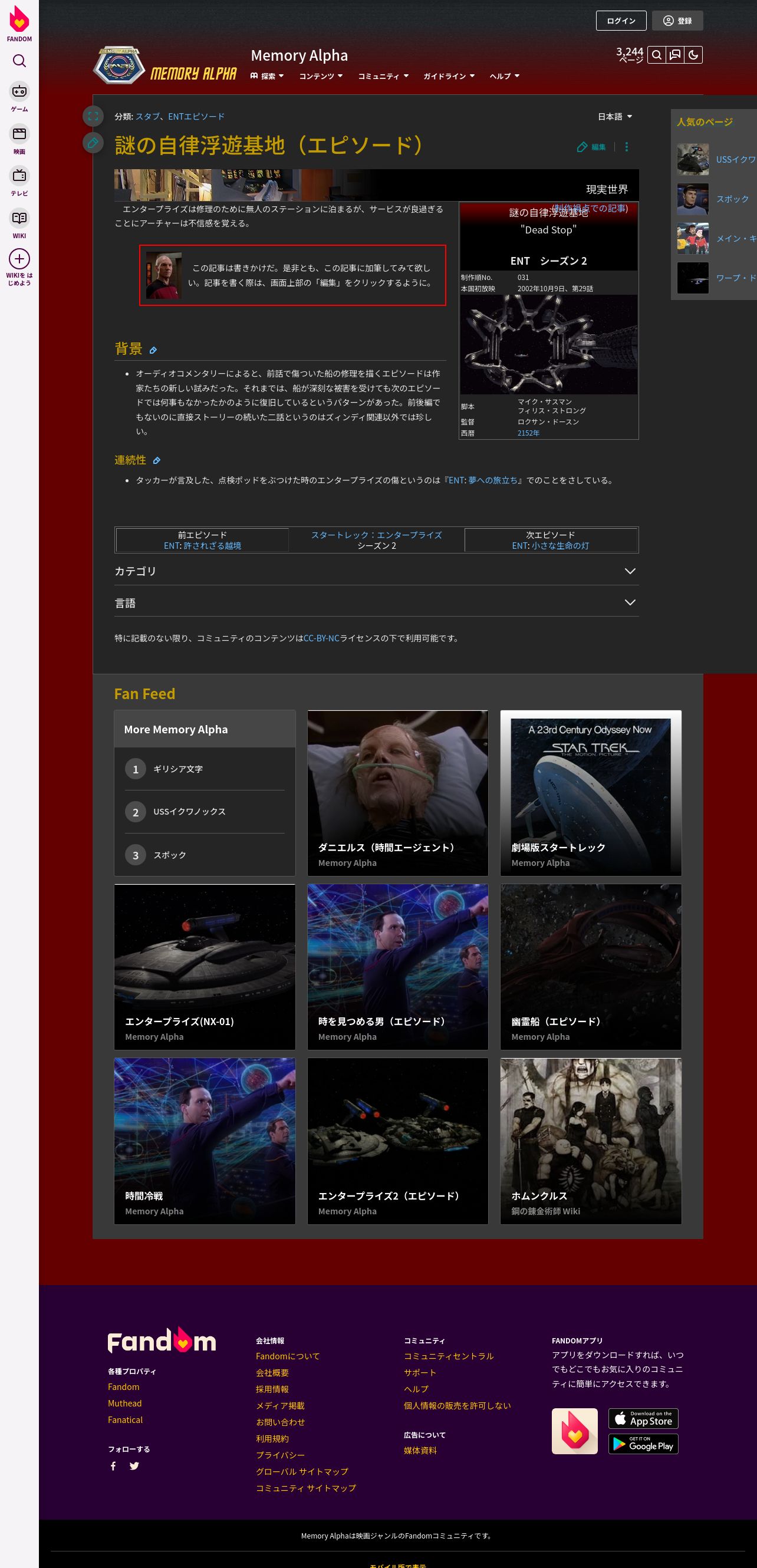Open the コンテンツ dropdown menu
Image resolution: width=757 pixels, height=1568 pixels.
click(x=321, y=76)
